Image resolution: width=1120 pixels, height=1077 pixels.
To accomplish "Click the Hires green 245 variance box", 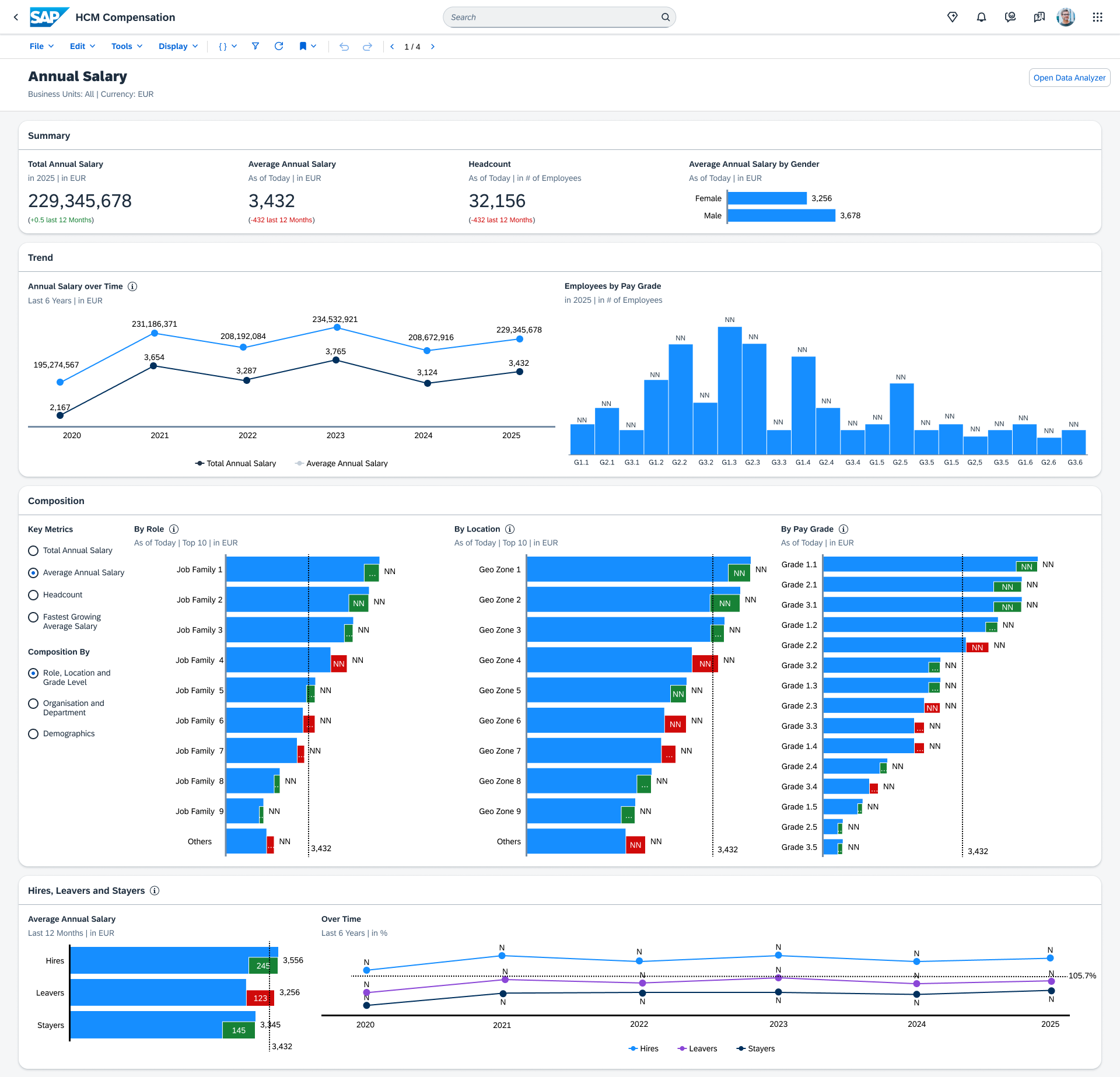I will point(263,966).
